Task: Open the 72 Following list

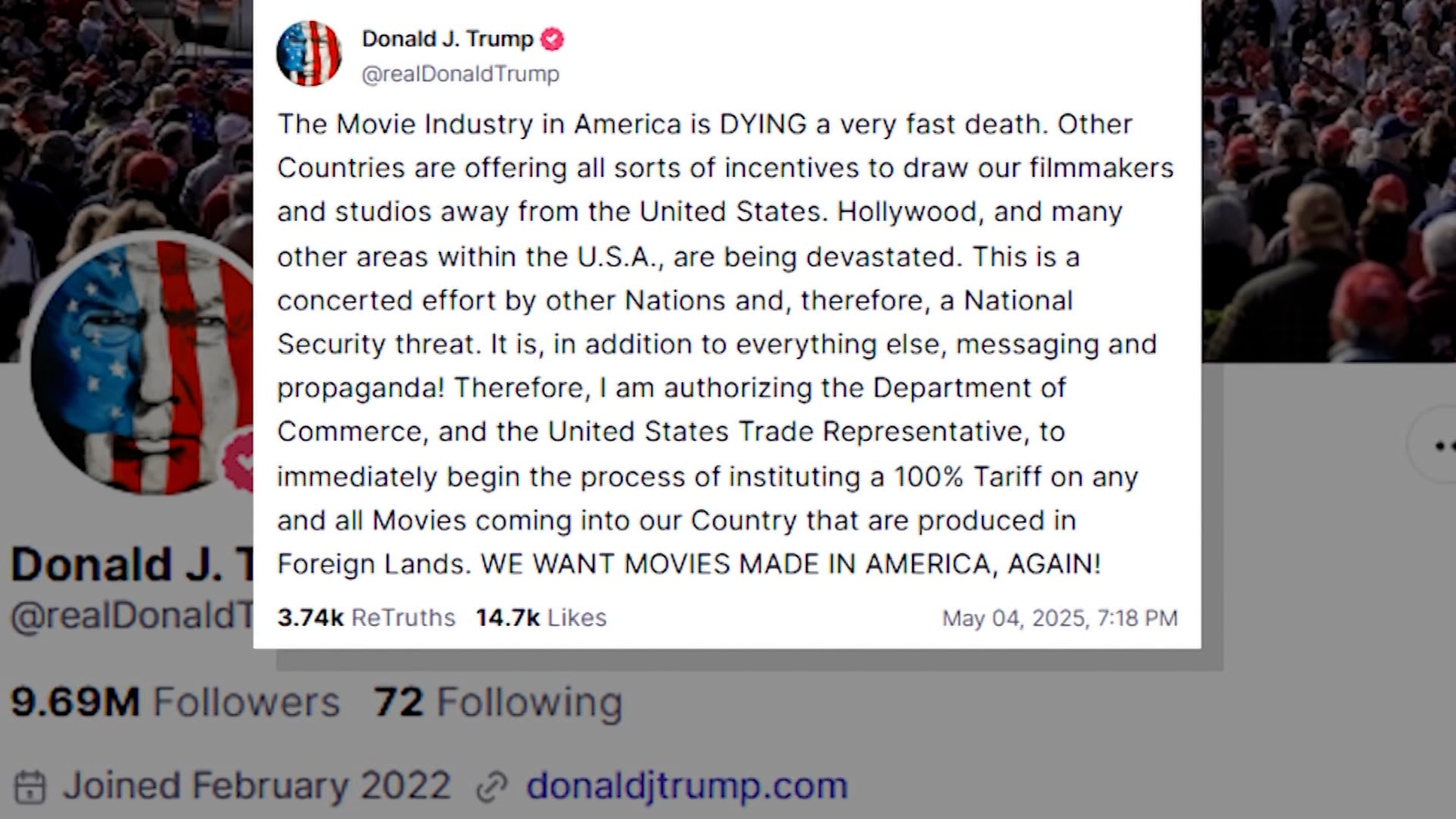Action: click(x=498, y=701)
